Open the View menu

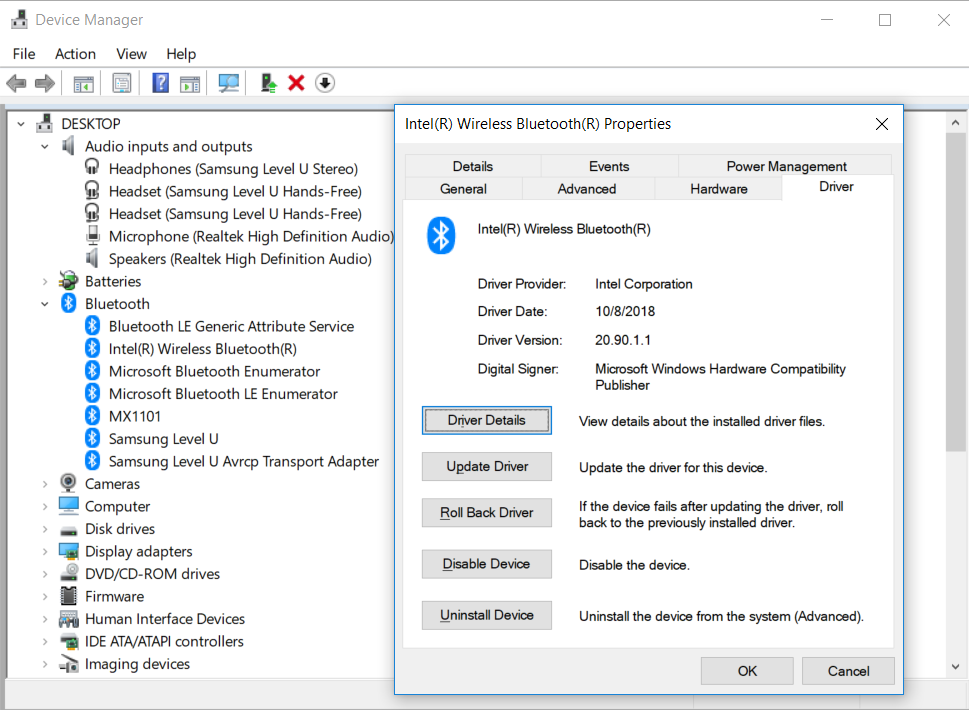click(x=132, y=54)
